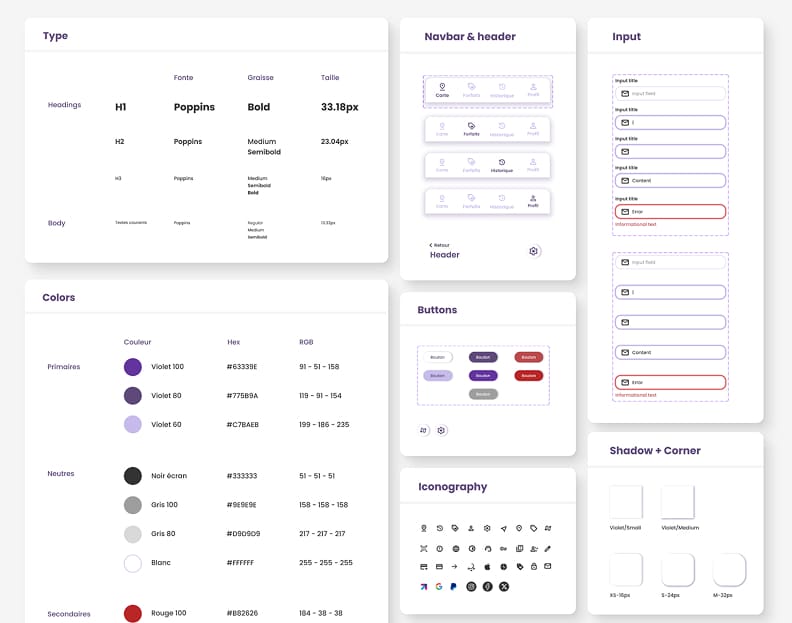
Task: Click the Apple logo icon in Iconography
Action: pos(487,567)
